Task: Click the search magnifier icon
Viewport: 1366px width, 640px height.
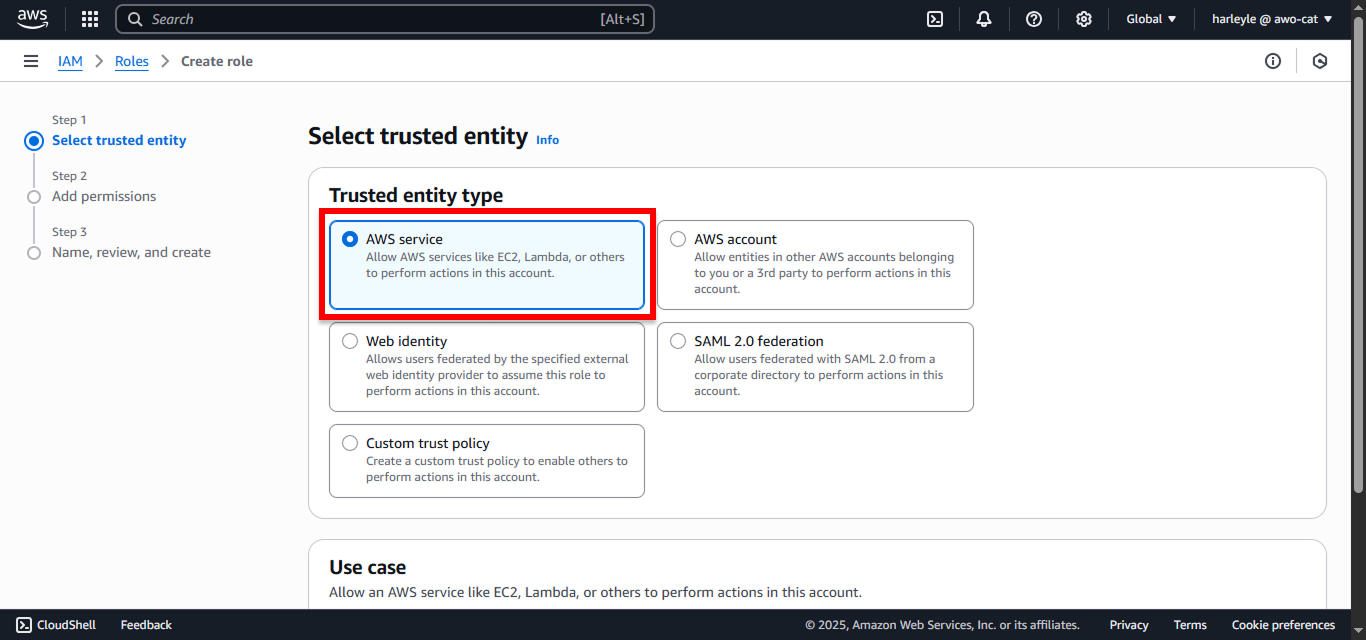Action: click(135, 19)
